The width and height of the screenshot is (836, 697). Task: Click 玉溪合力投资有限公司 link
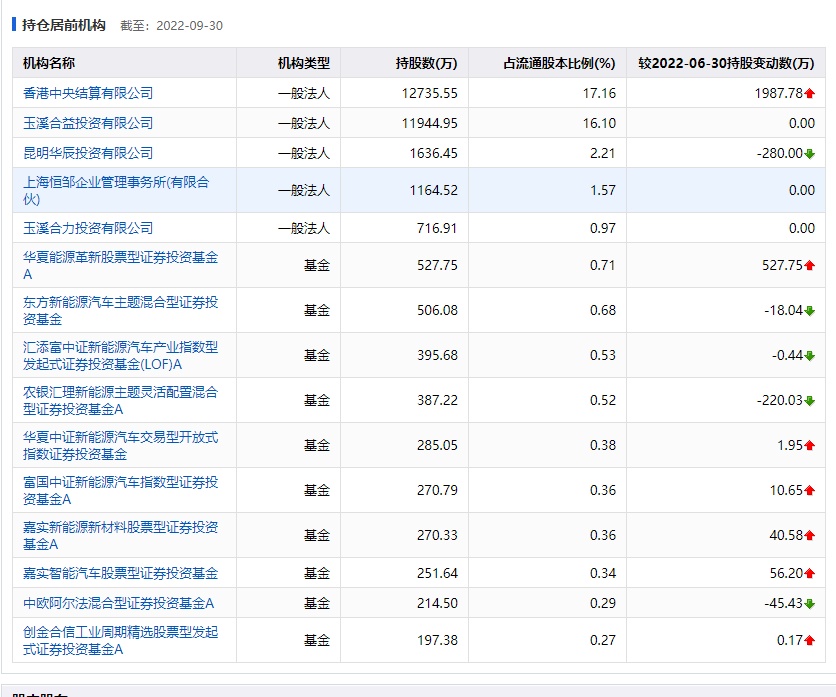pos(88,228)
